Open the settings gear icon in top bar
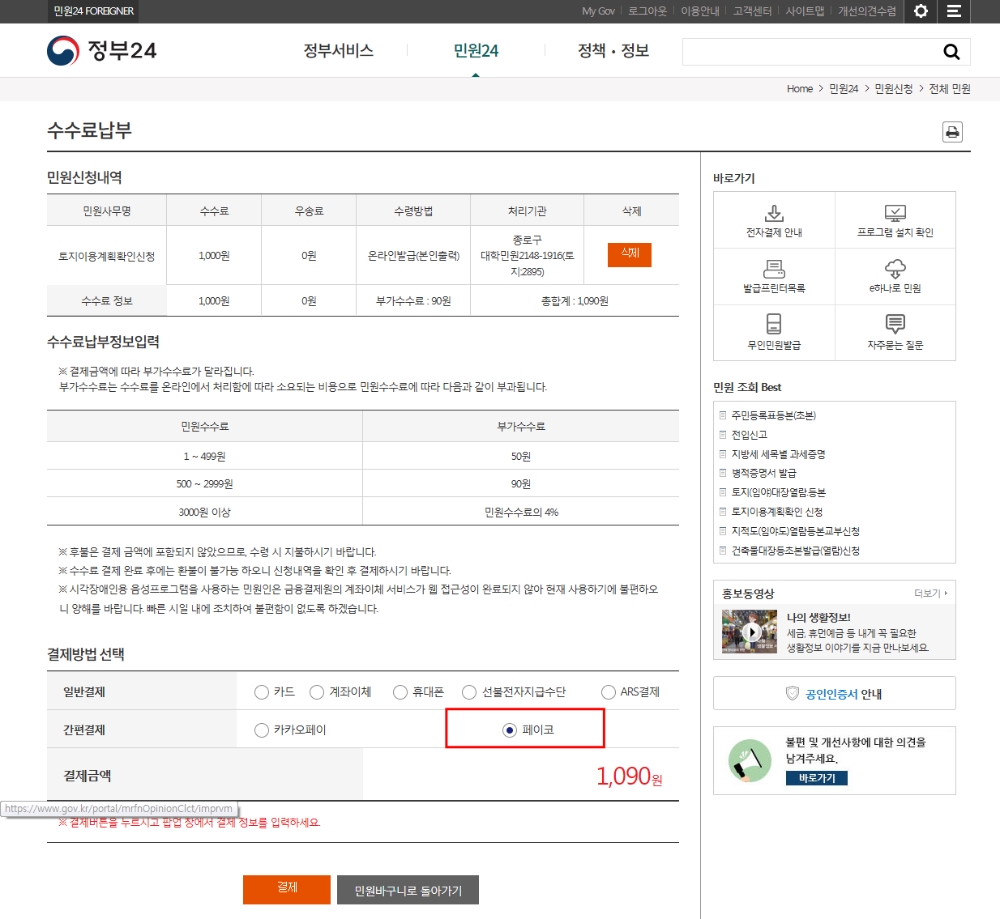Viewport: 1000px width, 919px height. pos(920,11)
